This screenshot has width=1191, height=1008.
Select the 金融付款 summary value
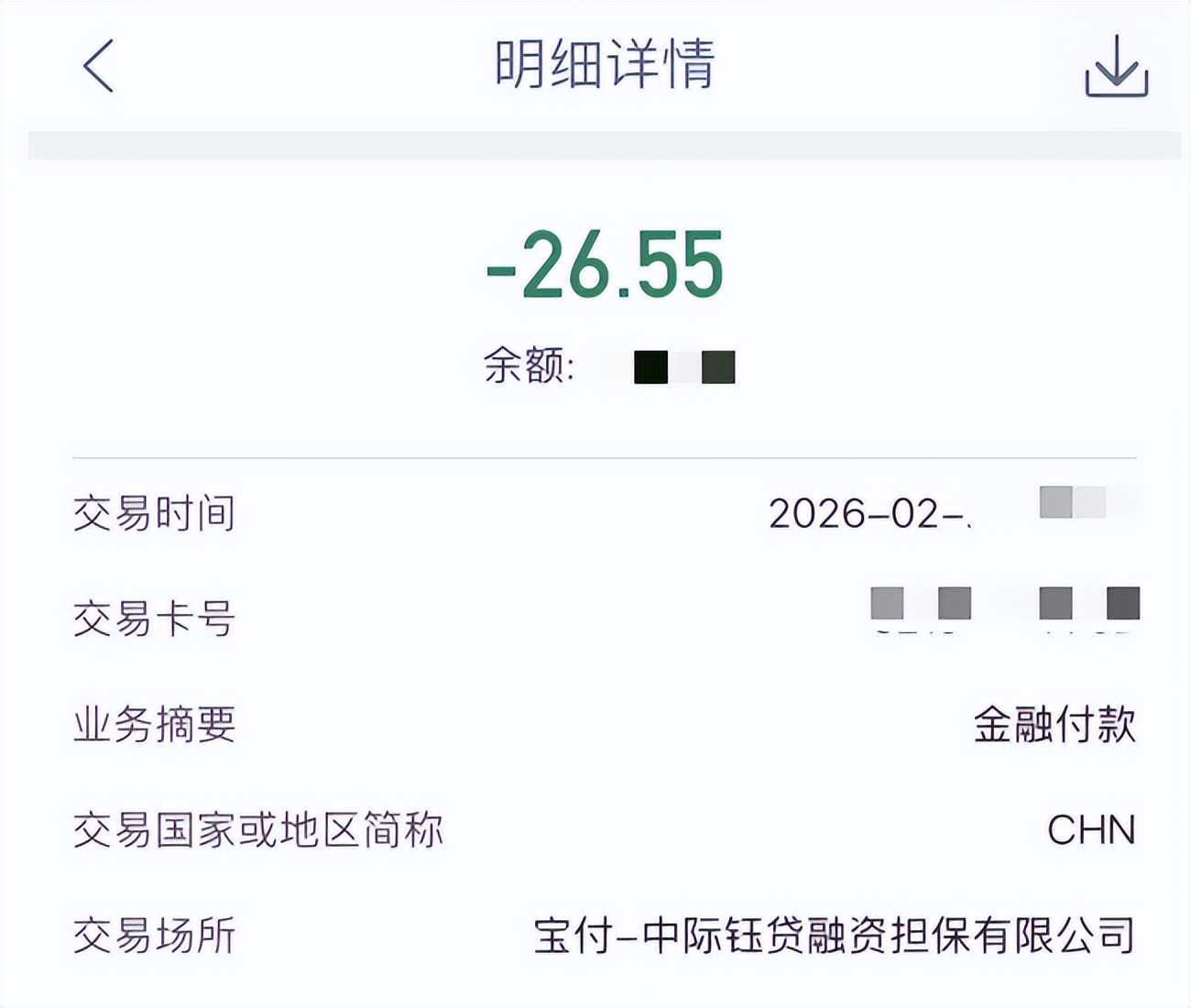[x=1054, y=725]
